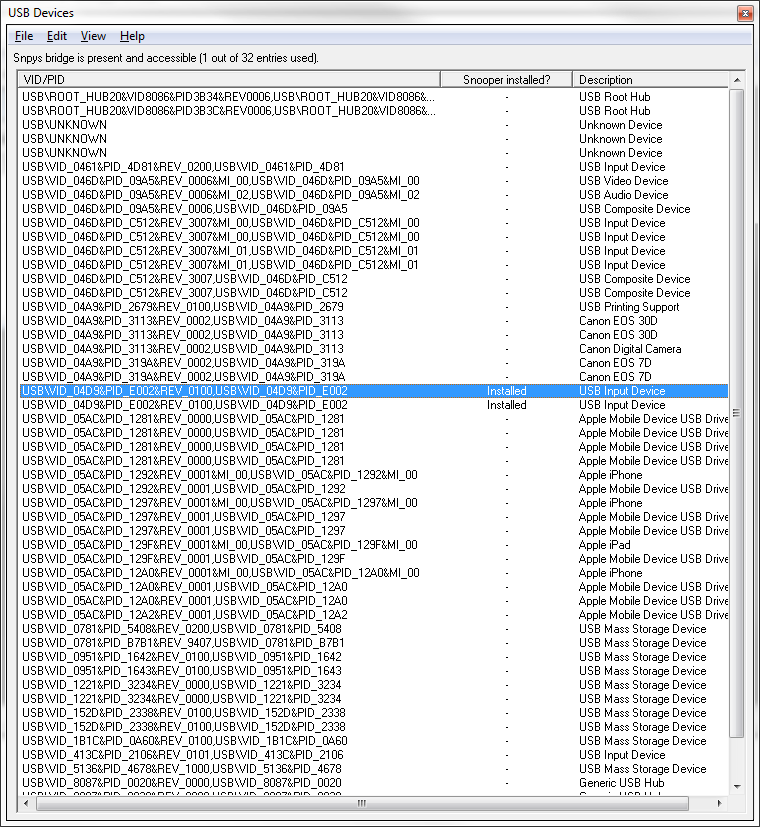This screenshot has width=760, height=827.
Task: Click the vertical scrollbar down arrow
Action: click(x=737, y=786)
